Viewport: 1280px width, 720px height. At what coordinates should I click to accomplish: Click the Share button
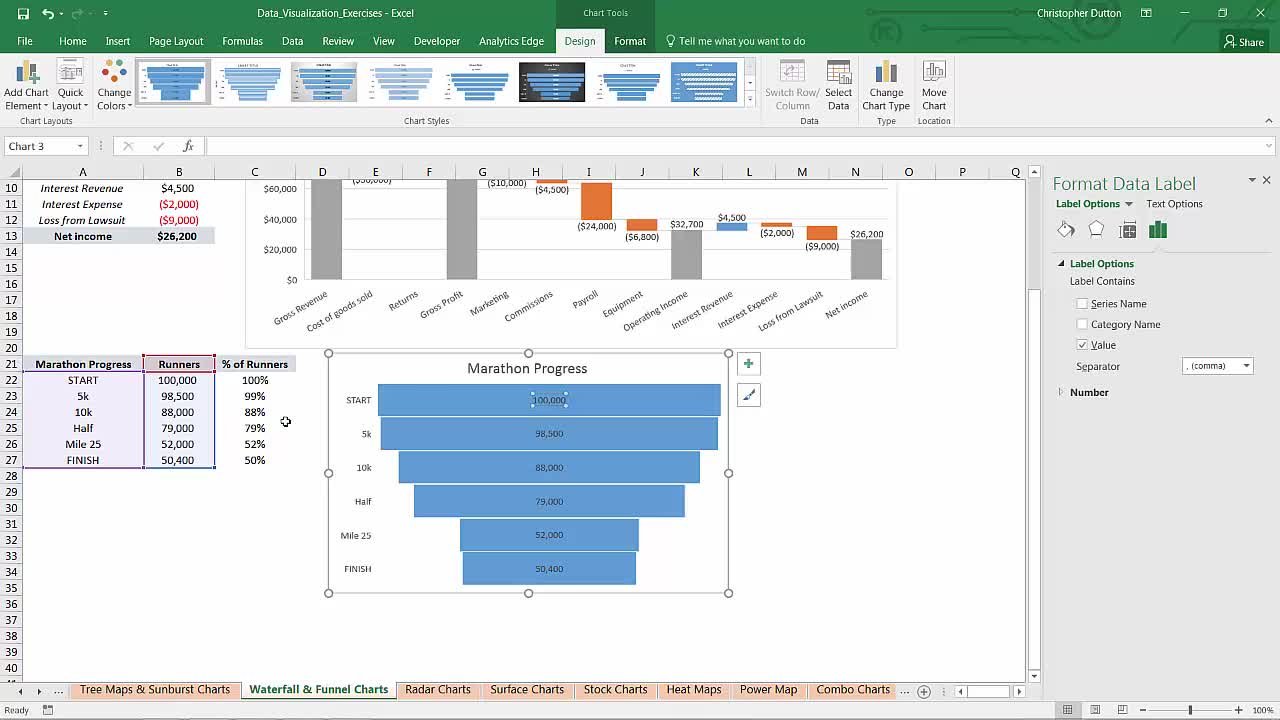pyautogui.click(x=1244, y=41)
